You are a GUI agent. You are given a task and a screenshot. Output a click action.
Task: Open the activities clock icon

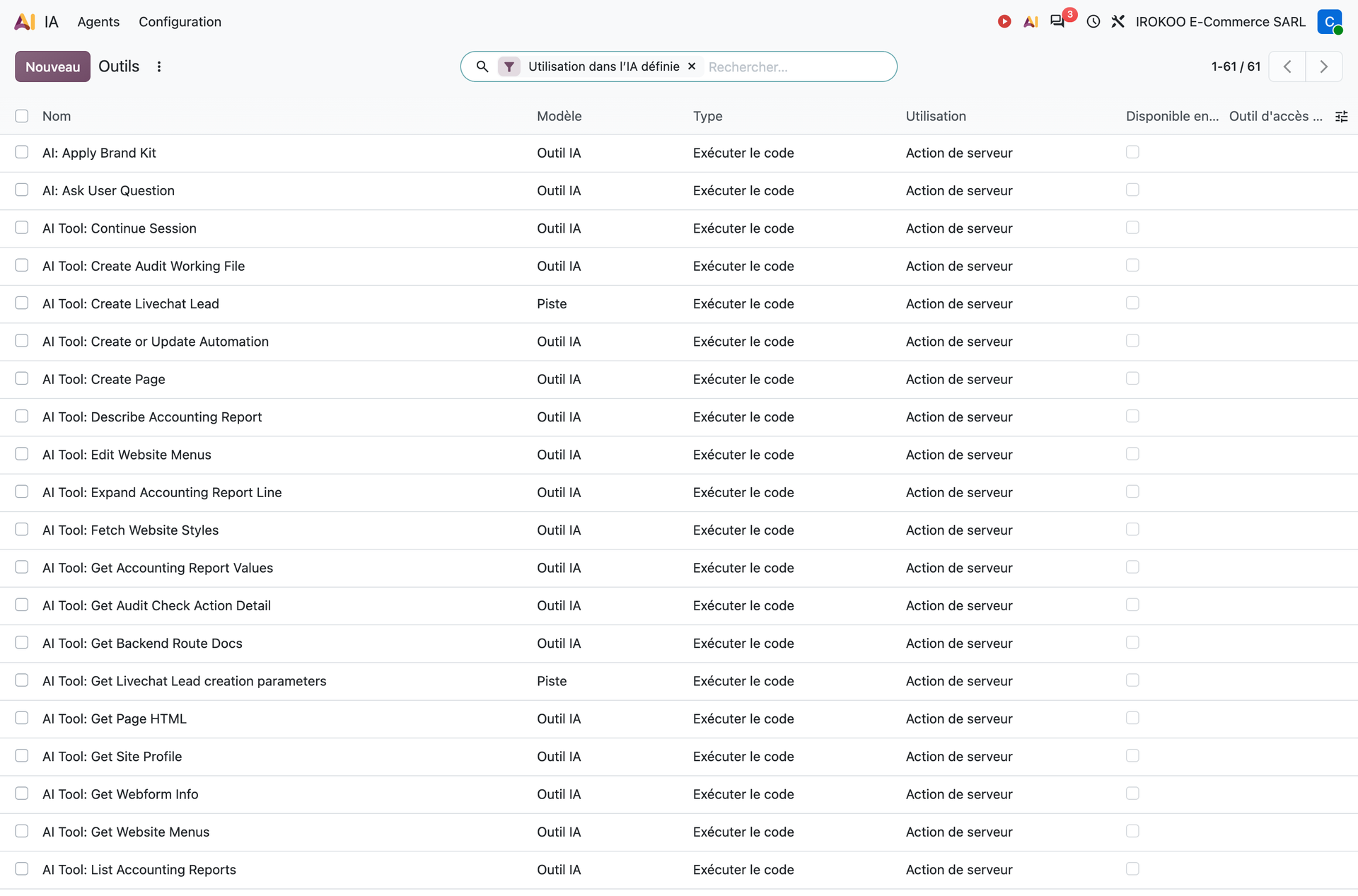[x=1093, y=22]
